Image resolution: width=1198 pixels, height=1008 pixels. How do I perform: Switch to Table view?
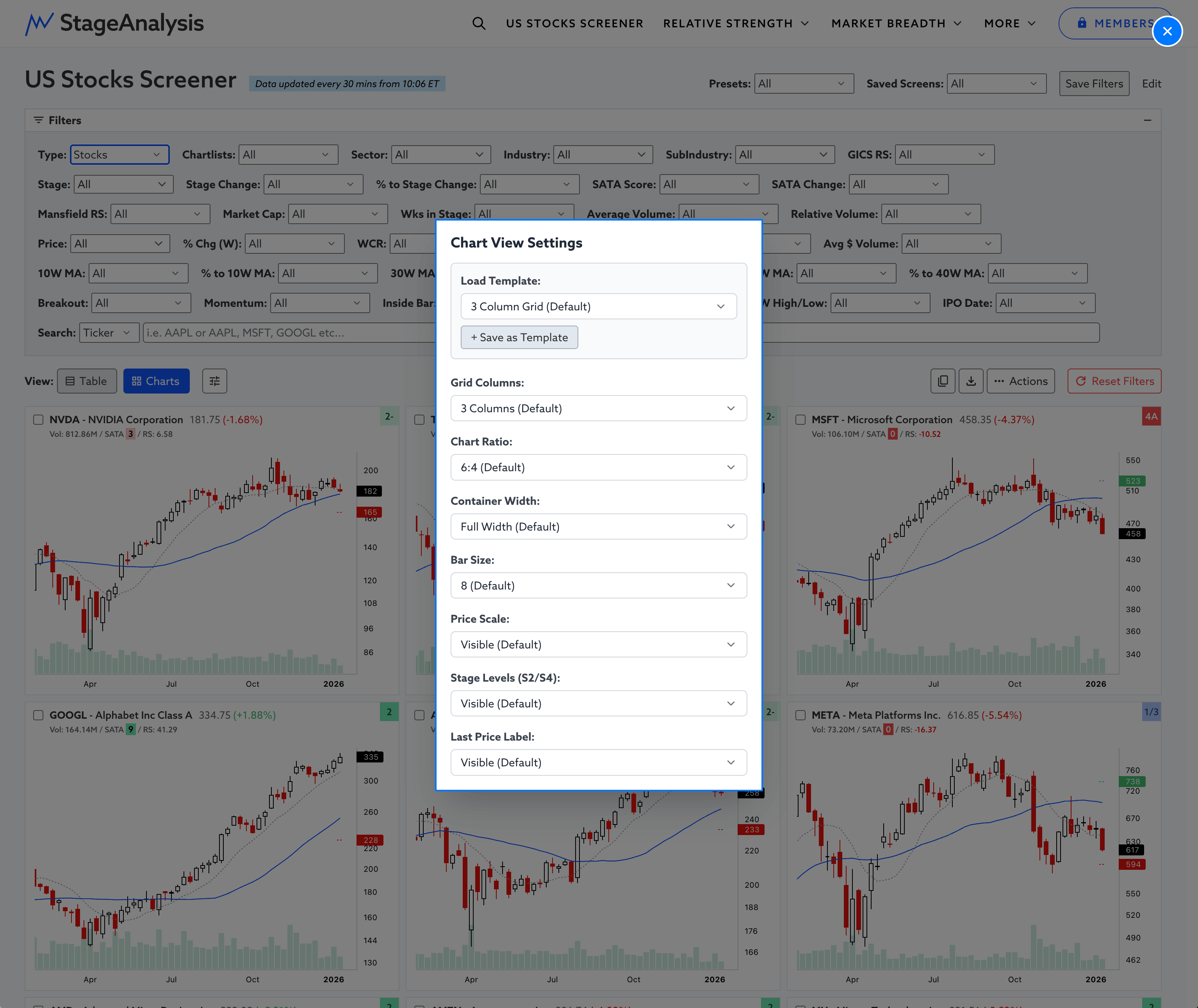(x=87, y=381)
